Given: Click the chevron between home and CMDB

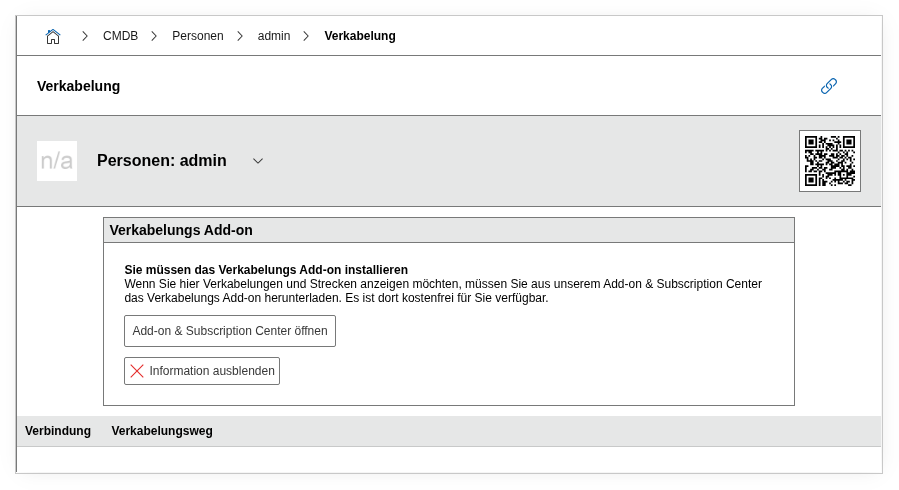Looking at the screenshot, I should tap(85, 36).
